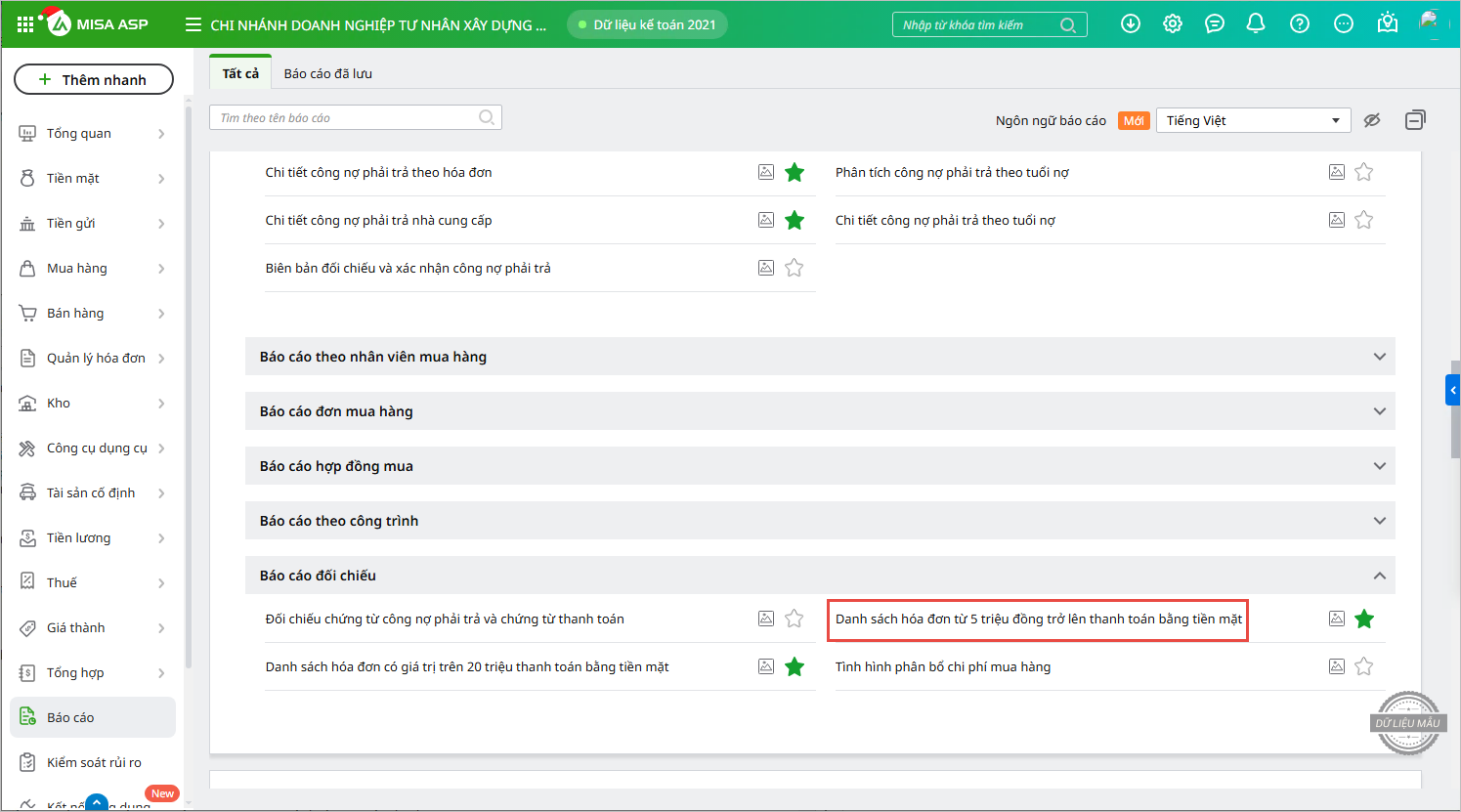Open the chat message icon

pos(1215,24)
